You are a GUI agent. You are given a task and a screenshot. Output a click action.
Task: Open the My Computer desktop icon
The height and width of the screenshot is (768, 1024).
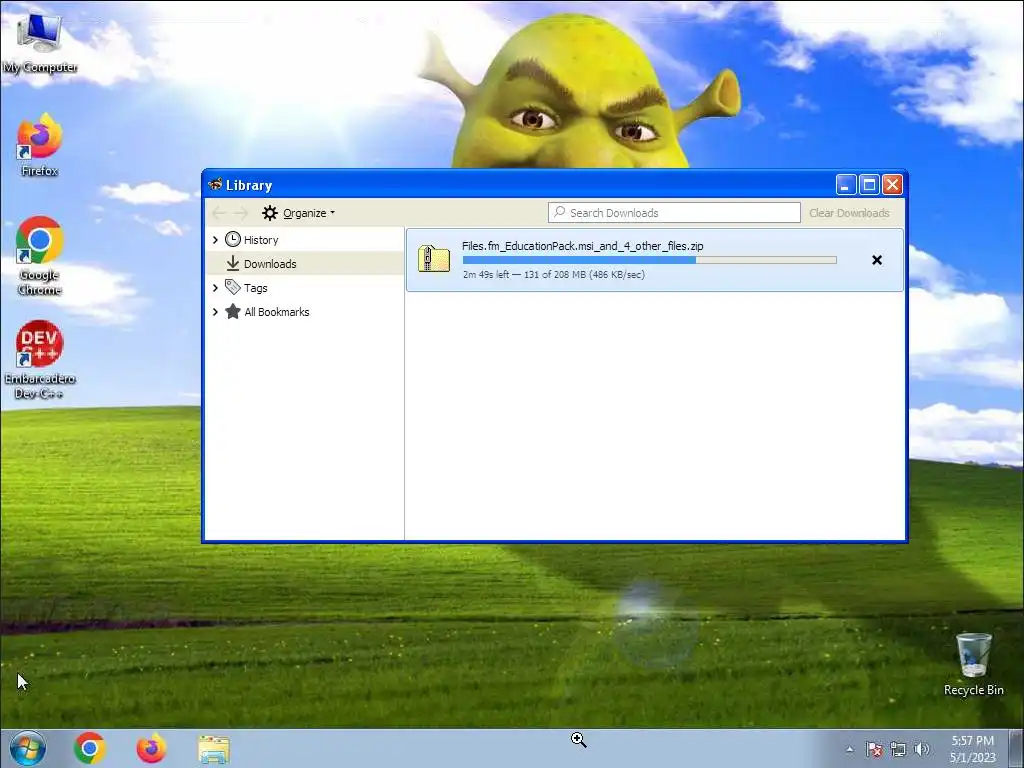[x=39, y=43]
